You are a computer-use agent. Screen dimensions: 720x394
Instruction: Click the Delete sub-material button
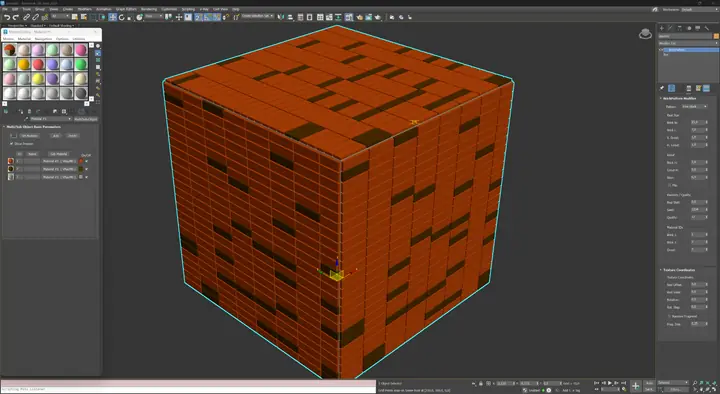(72, 136)
